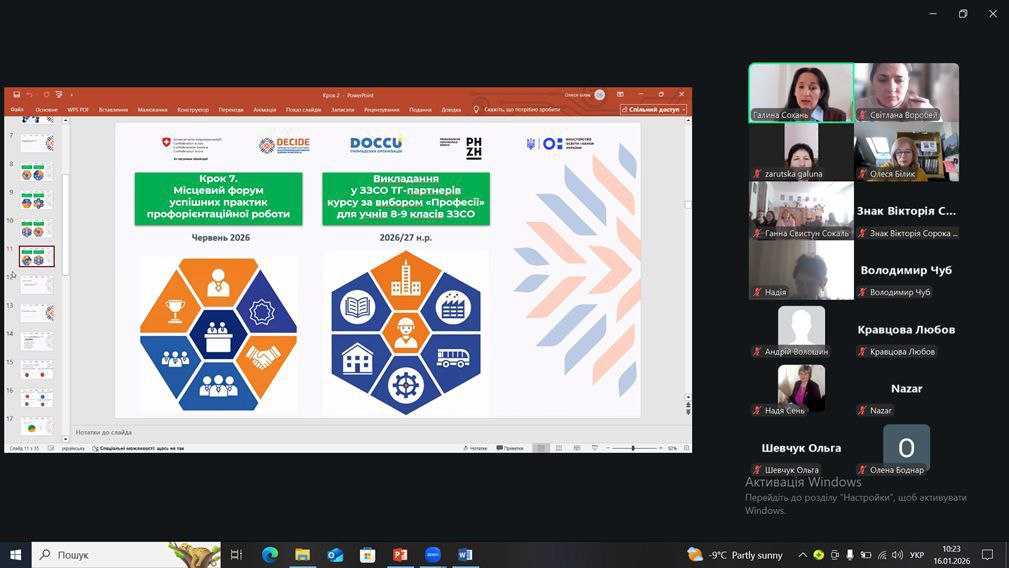Open File Explorer from the taskbar
The width and height of the screenshot is (1009, 568).
pos(302,555)
